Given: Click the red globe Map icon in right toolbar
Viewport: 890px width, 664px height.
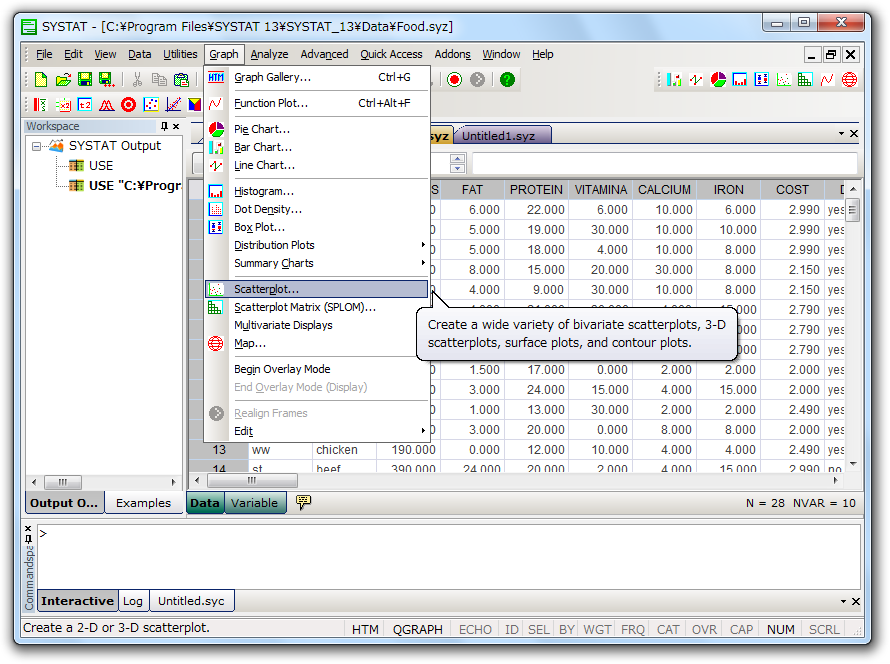Looking at the screenshot, I should tap(849, 79).
